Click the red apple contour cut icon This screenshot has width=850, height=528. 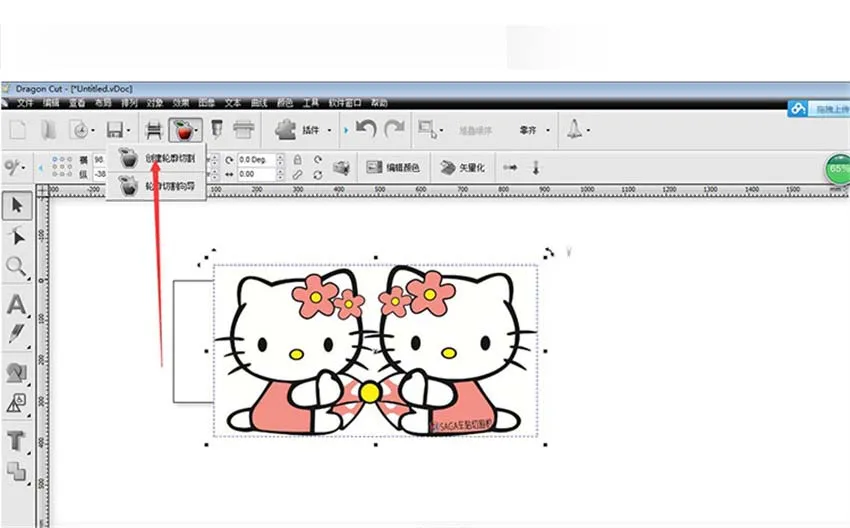pyautogui.click(x=183, y=130)
